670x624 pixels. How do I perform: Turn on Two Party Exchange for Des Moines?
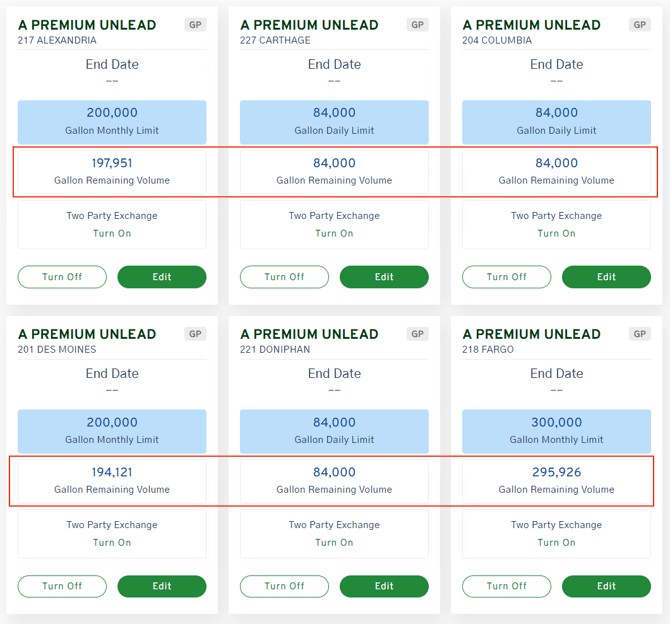coord(112,542)
